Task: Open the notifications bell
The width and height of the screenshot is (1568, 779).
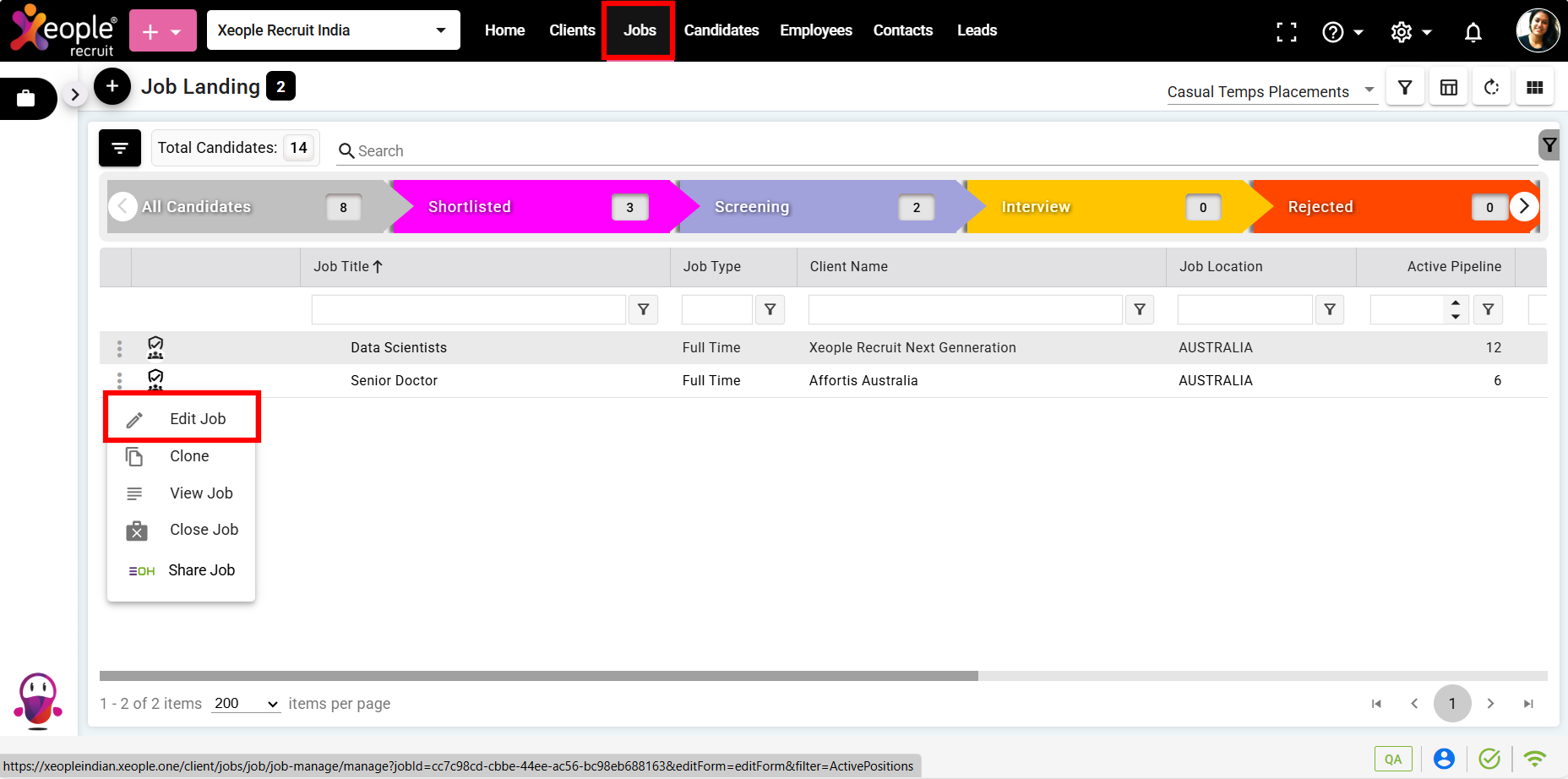Action: click(1473, 32)
